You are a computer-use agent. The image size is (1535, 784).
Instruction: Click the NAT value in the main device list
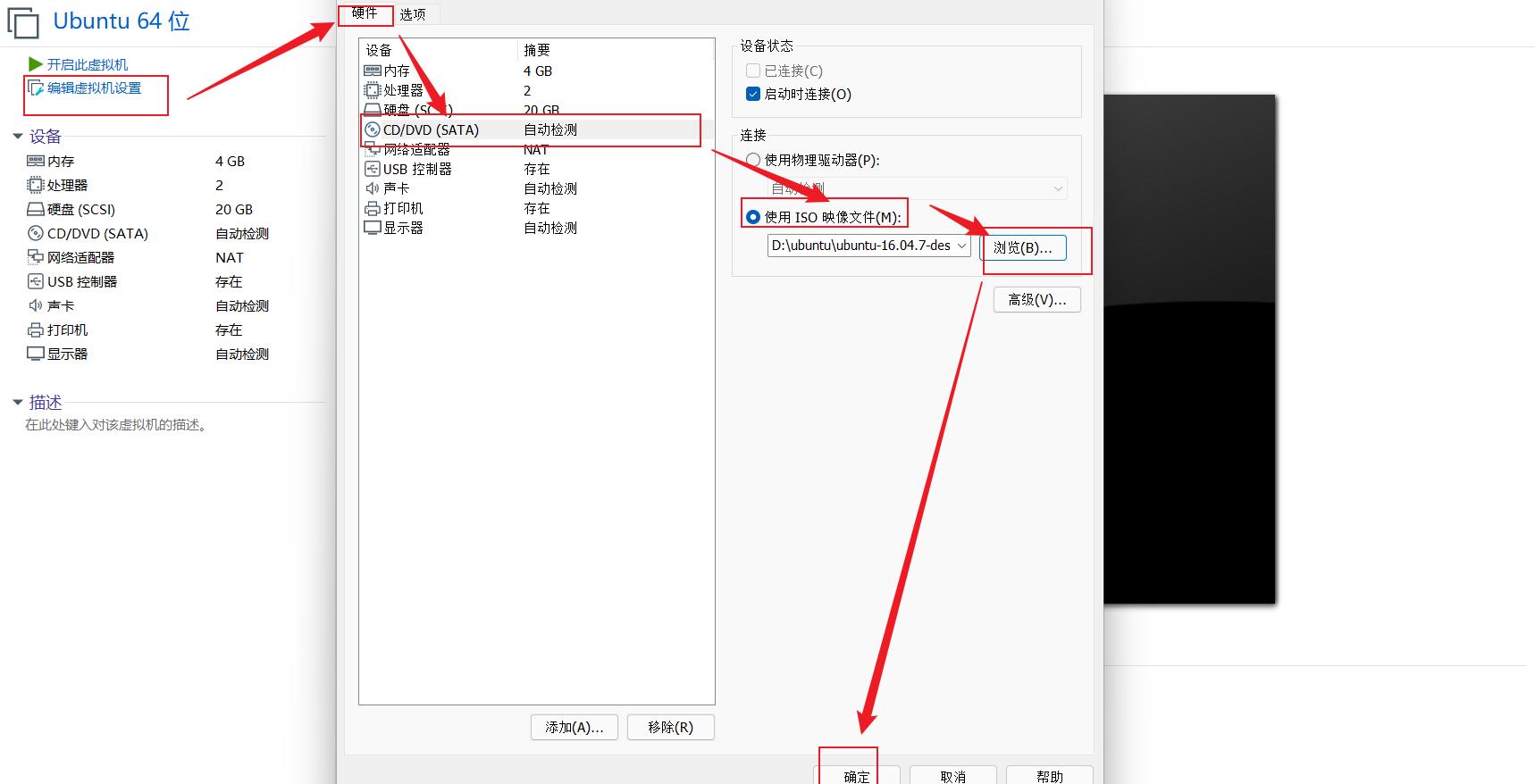click(230, 257)
